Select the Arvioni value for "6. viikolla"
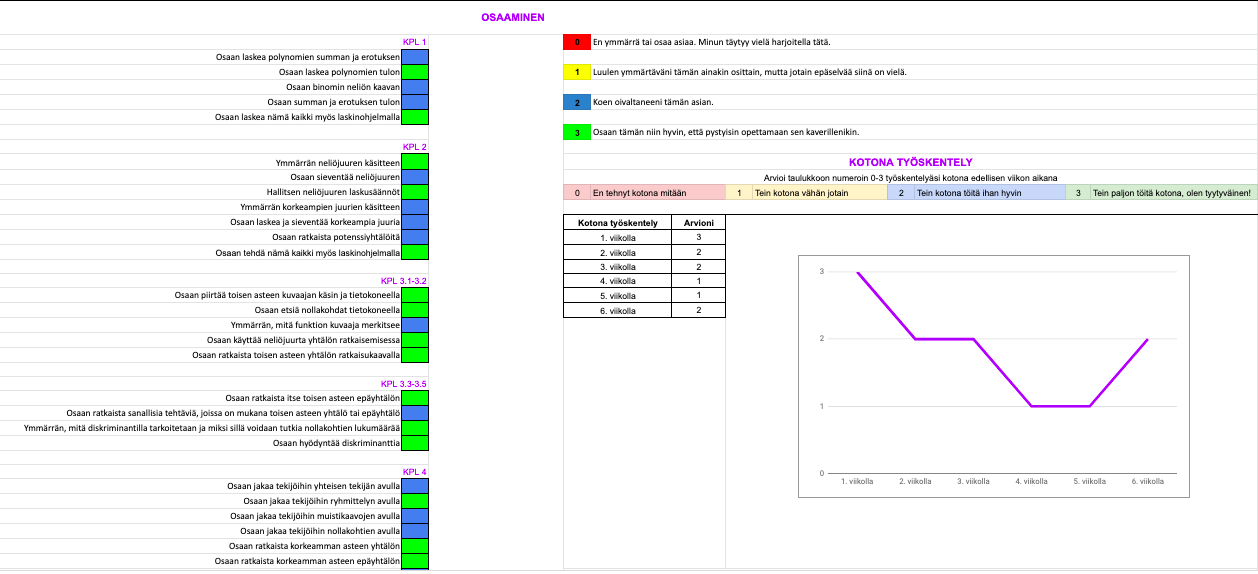The image size is (1258, 574). coord(698,311)
